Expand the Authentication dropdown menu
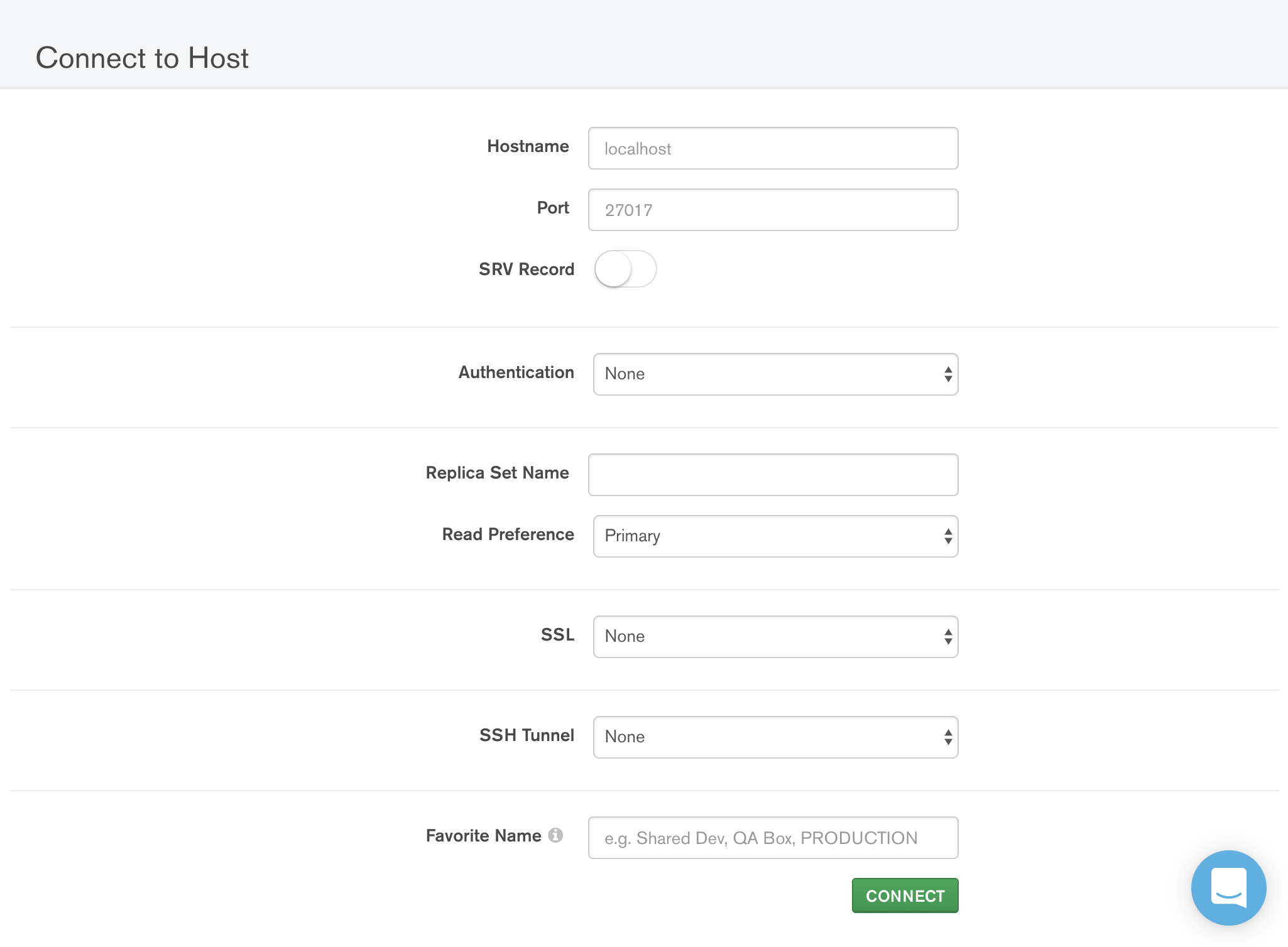The height and width of the screenshot is (947, 1288). 773,373
